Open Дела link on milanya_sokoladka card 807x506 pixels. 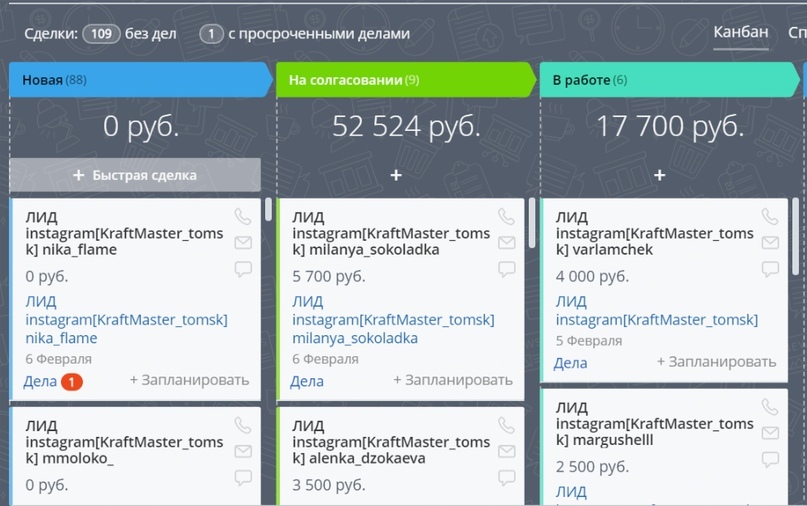(x=307, y=381)
